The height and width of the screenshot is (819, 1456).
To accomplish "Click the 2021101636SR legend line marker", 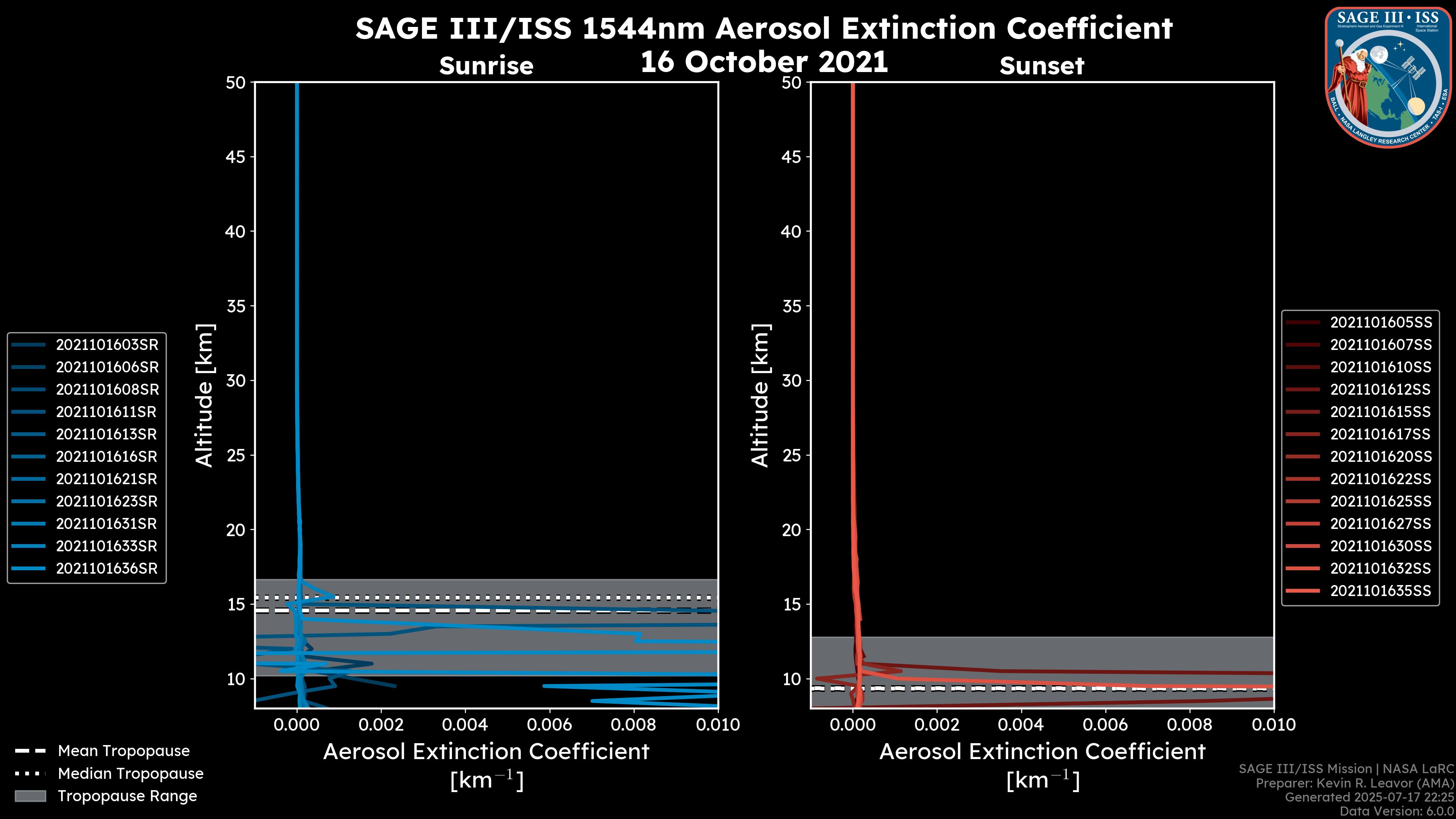I will click(28, 569).
